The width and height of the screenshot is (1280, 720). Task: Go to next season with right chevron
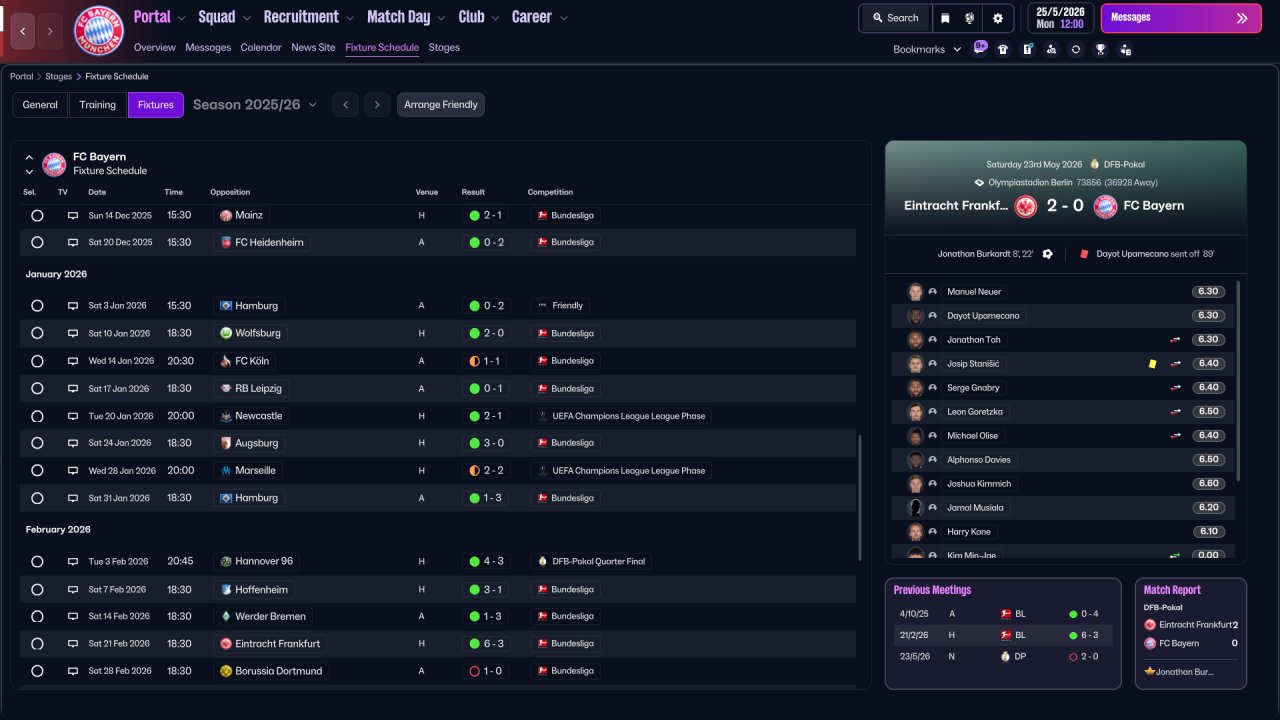point(377,105)
